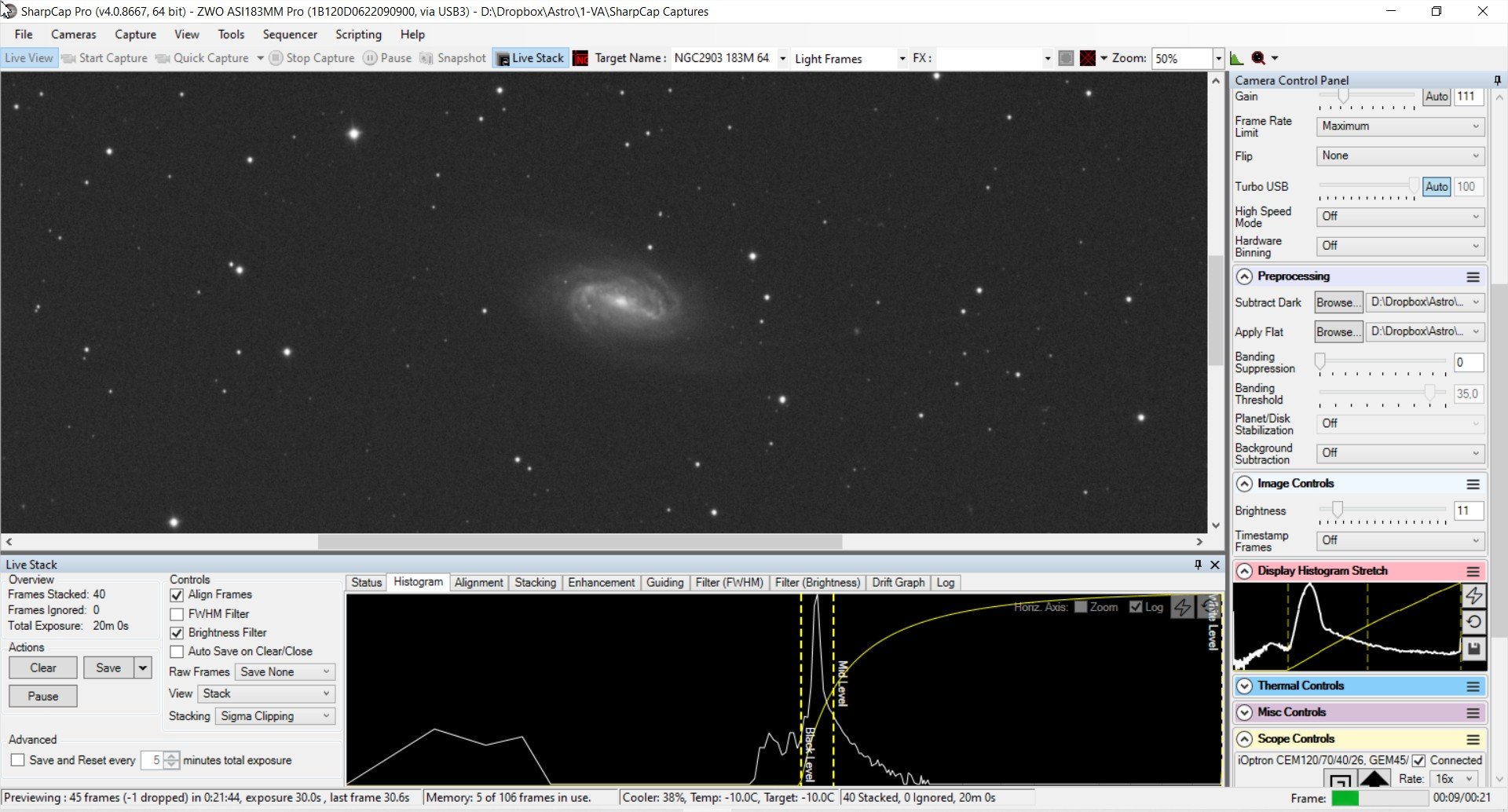Click the Snapshot toolbar button
1508x812 pixels.
click(x=453, y=58)
